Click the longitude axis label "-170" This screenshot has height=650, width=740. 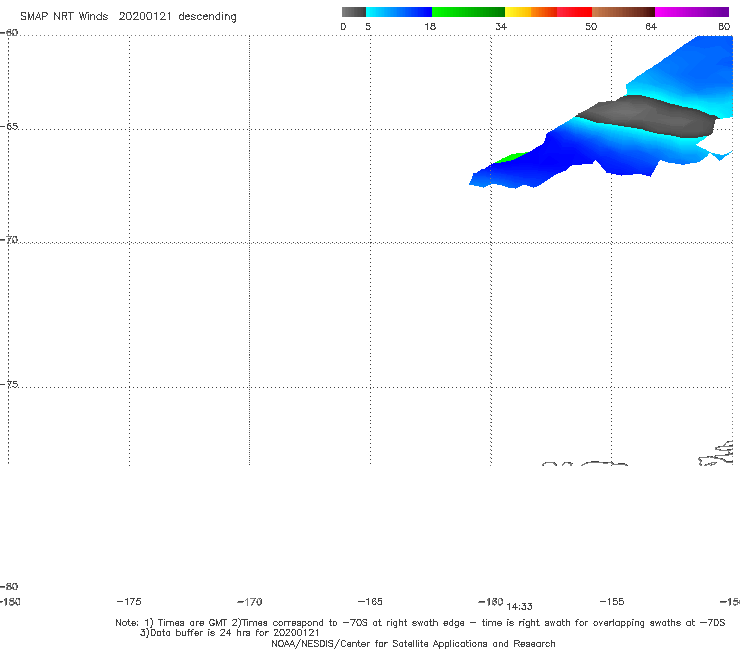250,602
